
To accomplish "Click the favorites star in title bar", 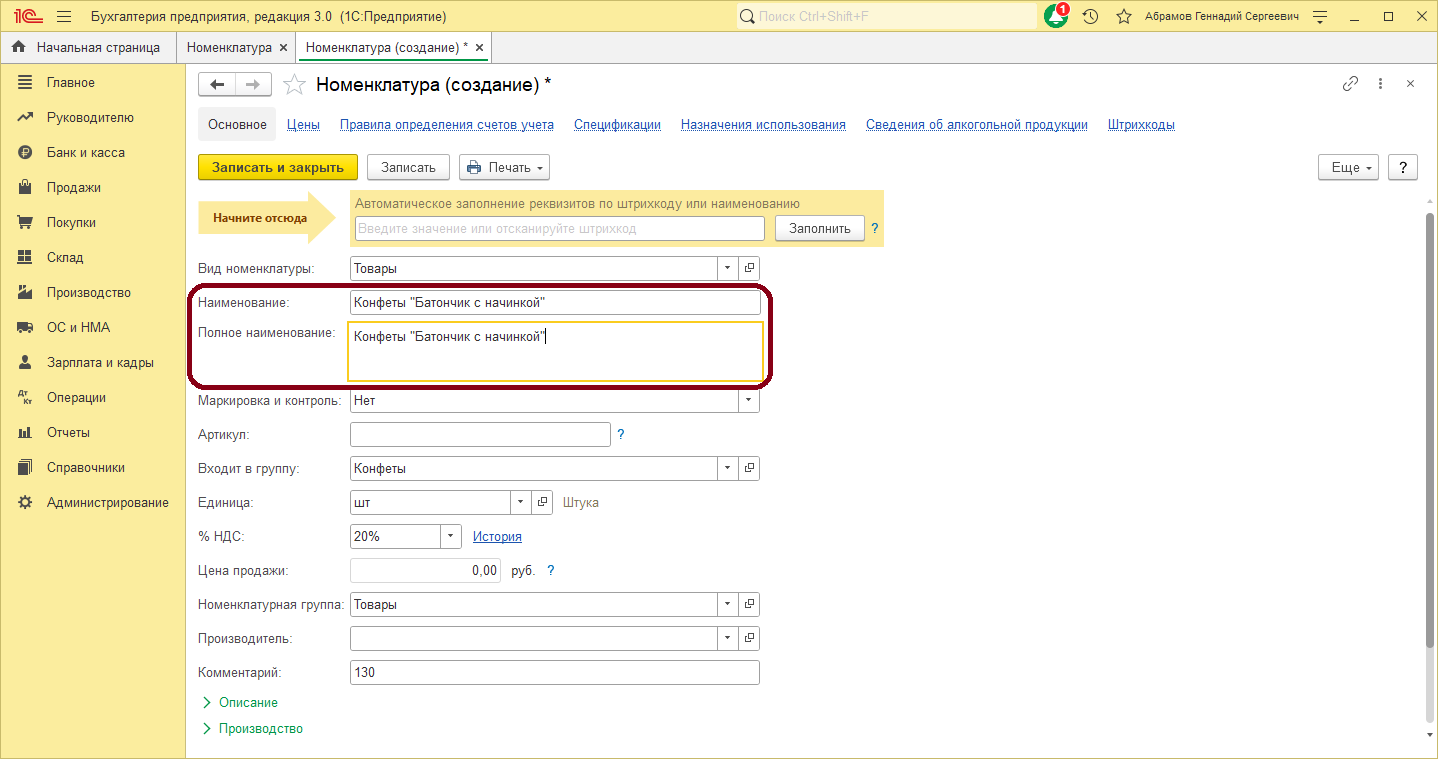I will 1124,17.
